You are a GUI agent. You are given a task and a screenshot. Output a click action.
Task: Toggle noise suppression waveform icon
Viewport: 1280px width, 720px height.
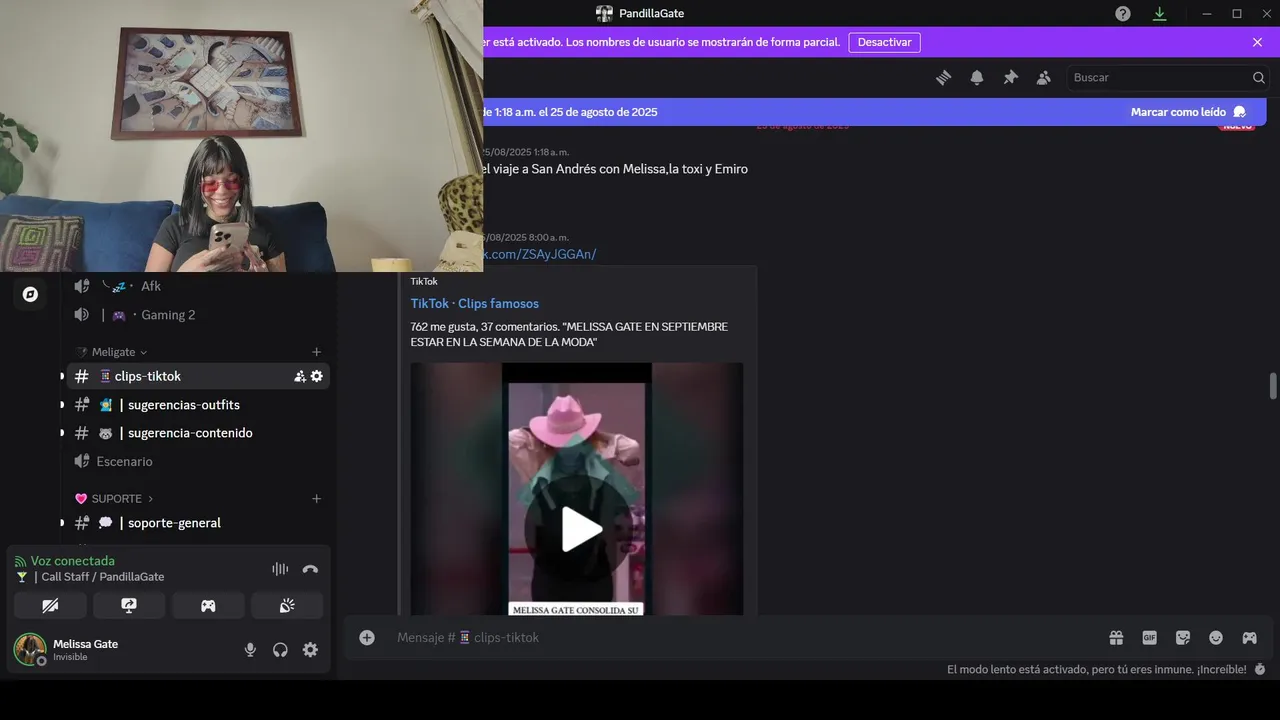pyautogui.click(x=280, y=569)
